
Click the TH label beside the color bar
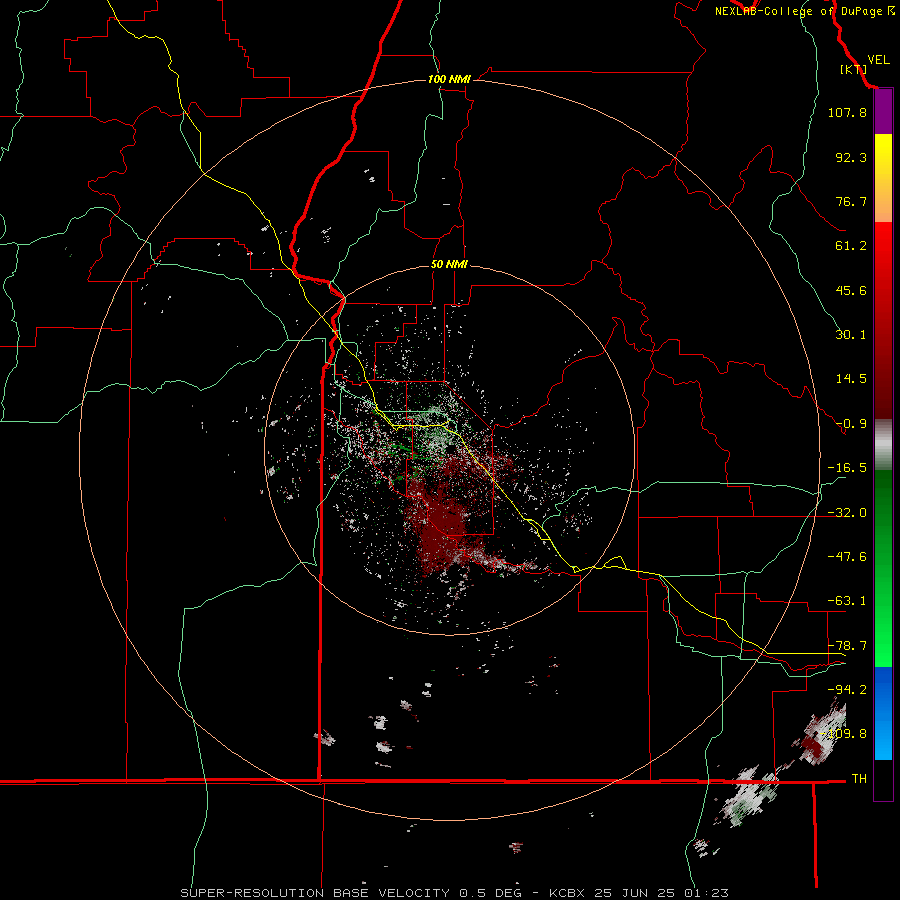coord(859,779)
